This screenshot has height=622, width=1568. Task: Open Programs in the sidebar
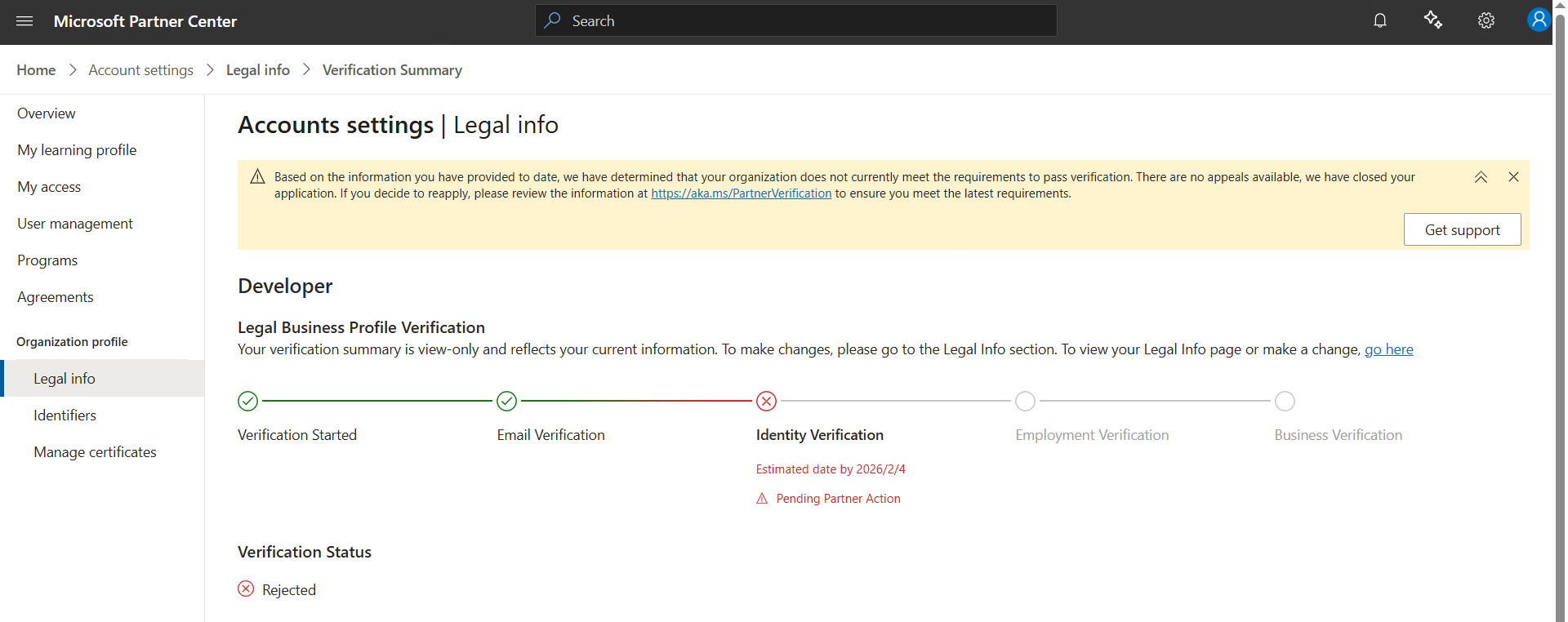102,260
